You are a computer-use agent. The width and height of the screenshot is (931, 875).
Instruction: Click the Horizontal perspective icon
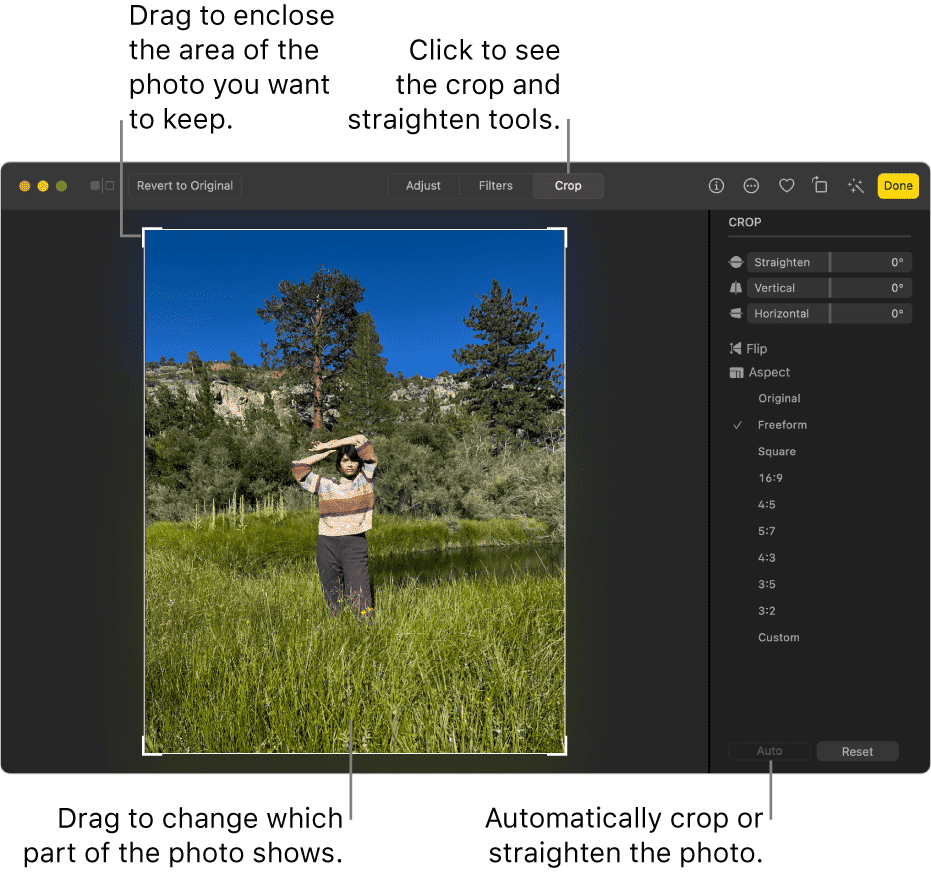(736, 313)
